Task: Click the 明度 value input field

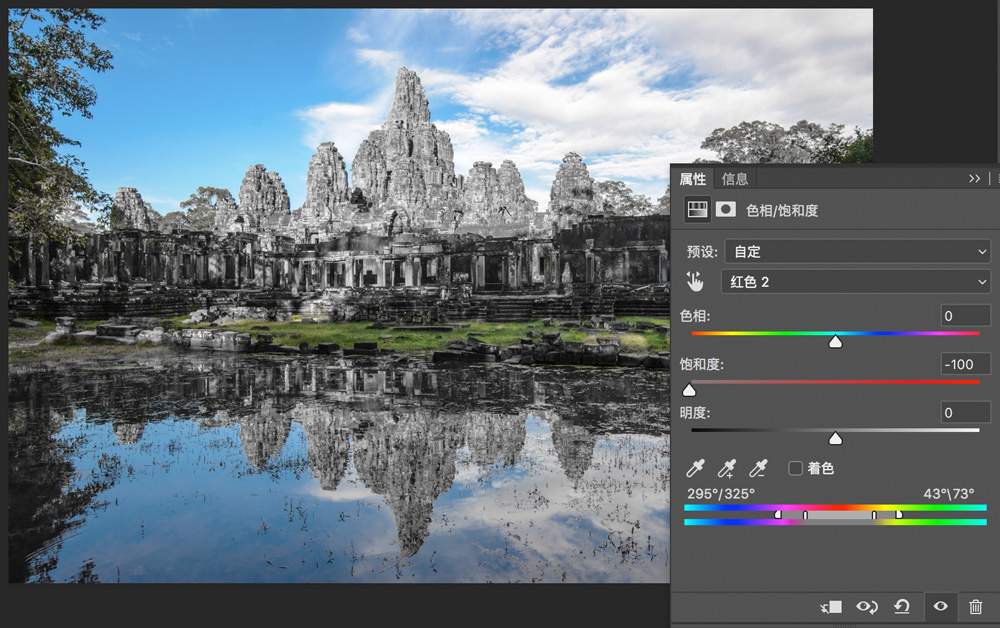Action: tap(966, 413)
